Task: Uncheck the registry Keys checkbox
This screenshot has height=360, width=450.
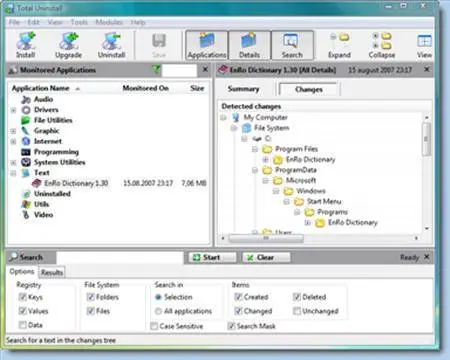Action: (x=22, y=297)
